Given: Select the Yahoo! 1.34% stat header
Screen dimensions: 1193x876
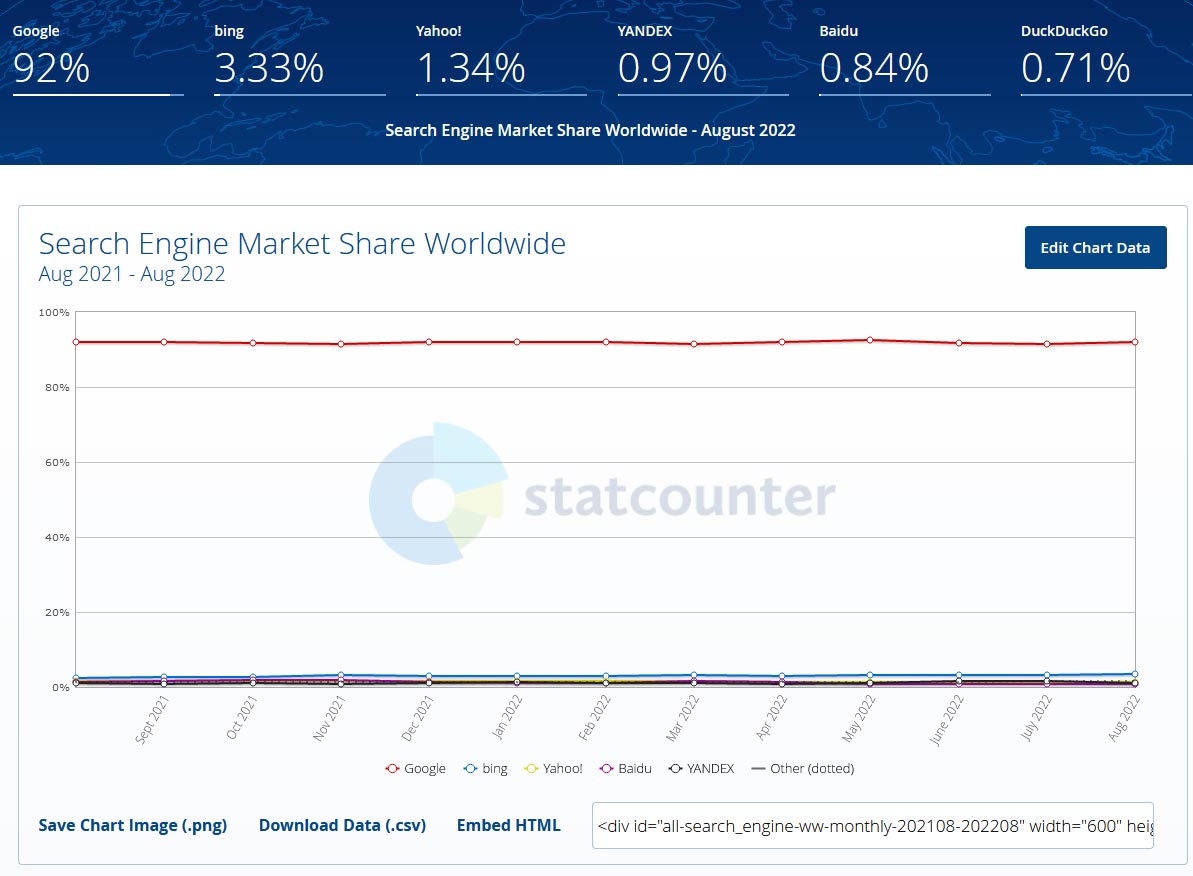Looking at the screenshot, I should point(501,59).
